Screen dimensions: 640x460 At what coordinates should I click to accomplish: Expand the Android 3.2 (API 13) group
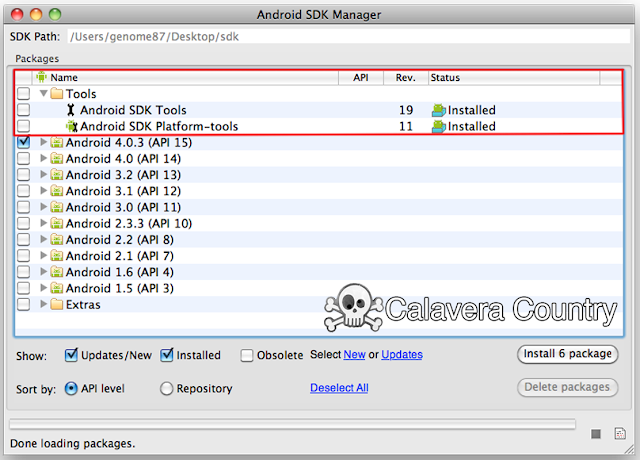click(x=43, y=174)
